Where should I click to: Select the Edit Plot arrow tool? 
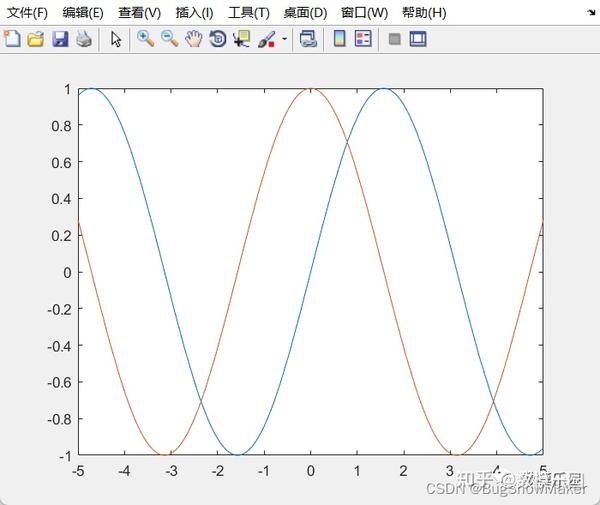coord(116,39)
